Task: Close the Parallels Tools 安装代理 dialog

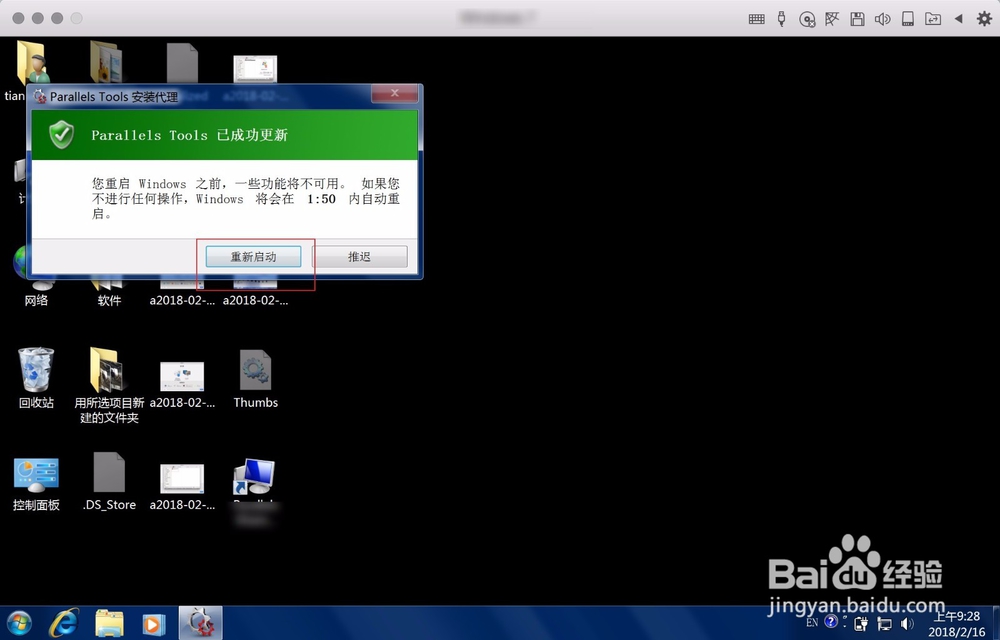Action: click(x=395, y=93)
